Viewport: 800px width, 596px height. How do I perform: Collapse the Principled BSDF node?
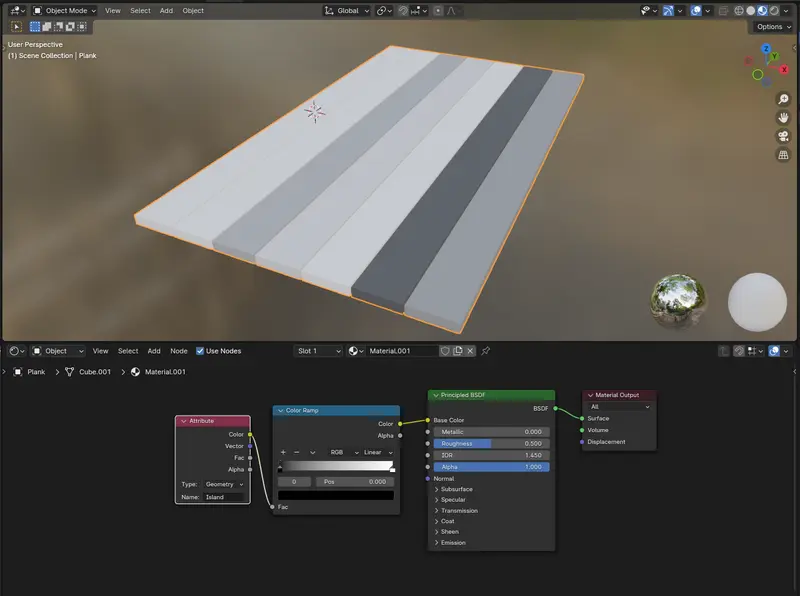tap(435, 396)
